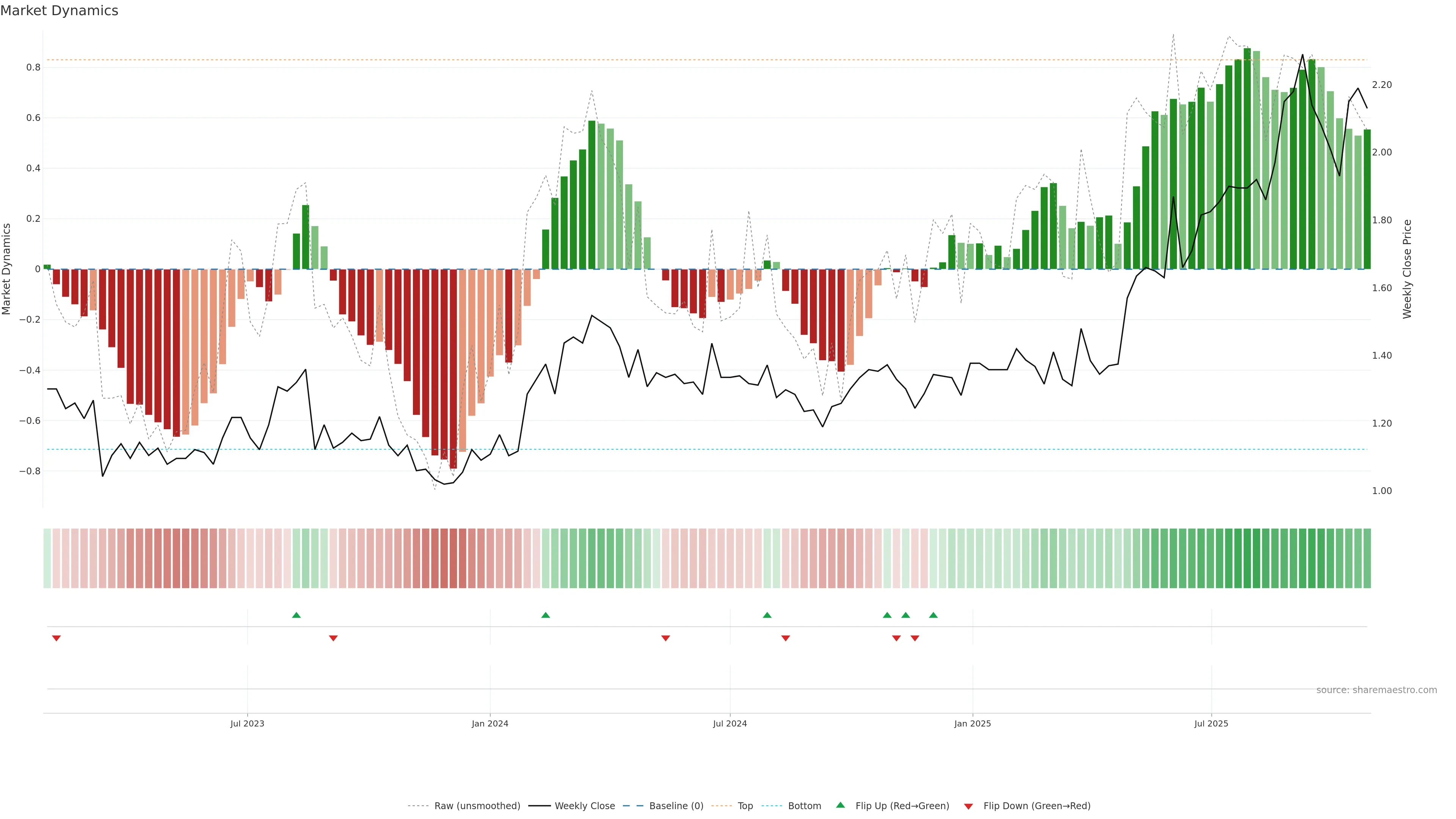Click the green flip-up marker after Jan 2024
The width and height of the screenshot is (1456, 819).
546,615
